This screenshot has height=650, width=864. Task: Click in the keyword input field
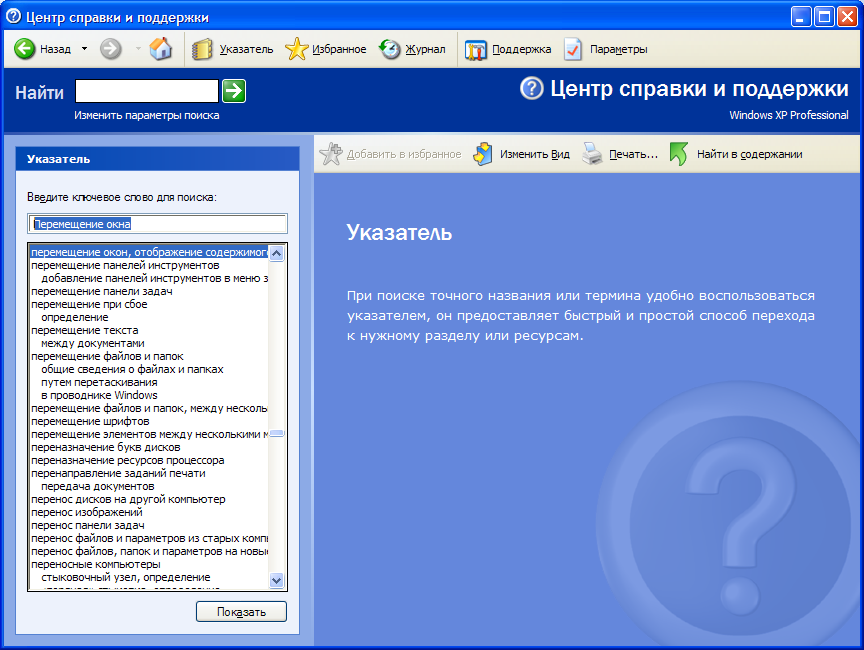158,224
